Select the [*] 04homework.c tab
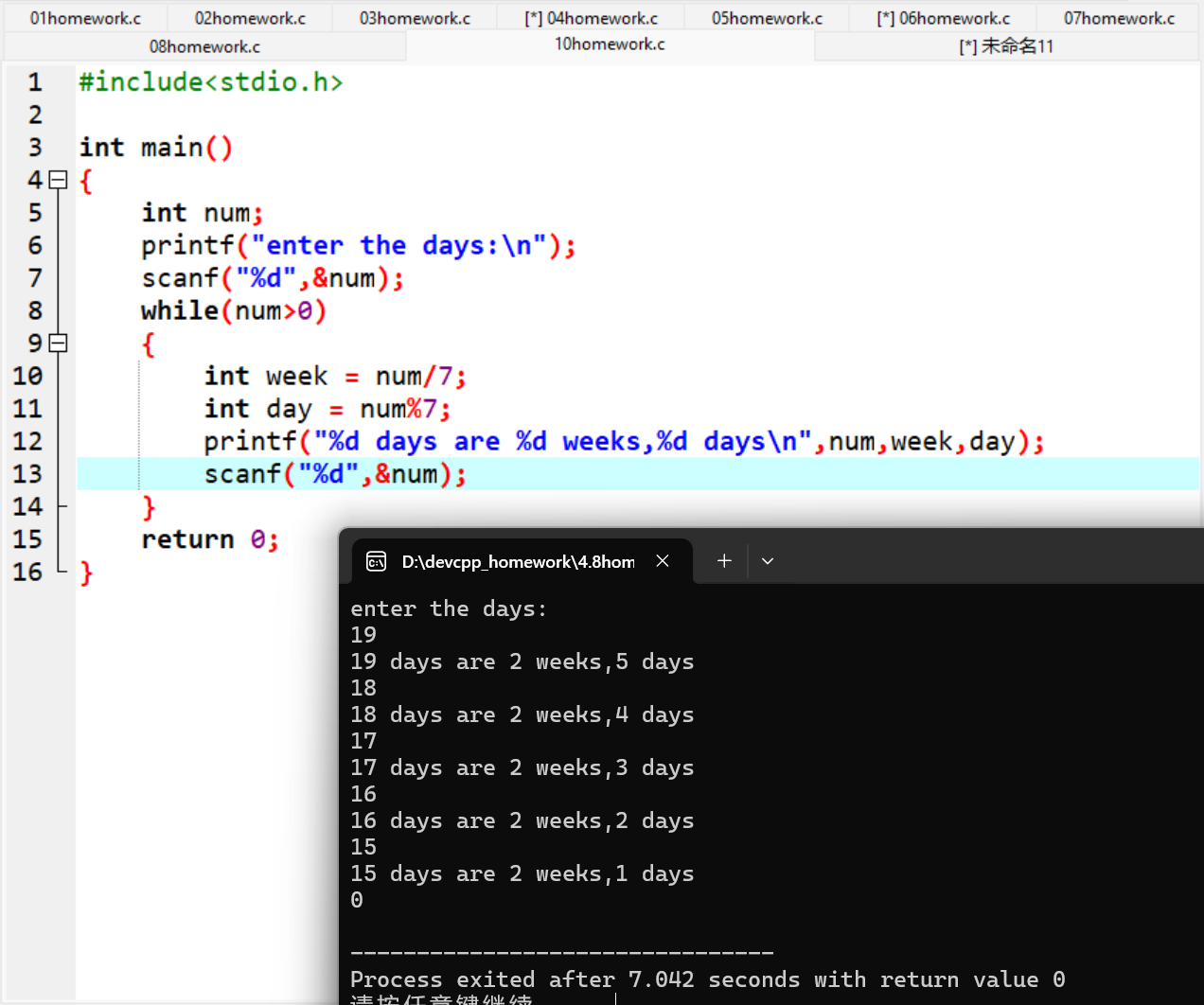The height and width of the screenshot is (1005, 1204). coord(591,18)
